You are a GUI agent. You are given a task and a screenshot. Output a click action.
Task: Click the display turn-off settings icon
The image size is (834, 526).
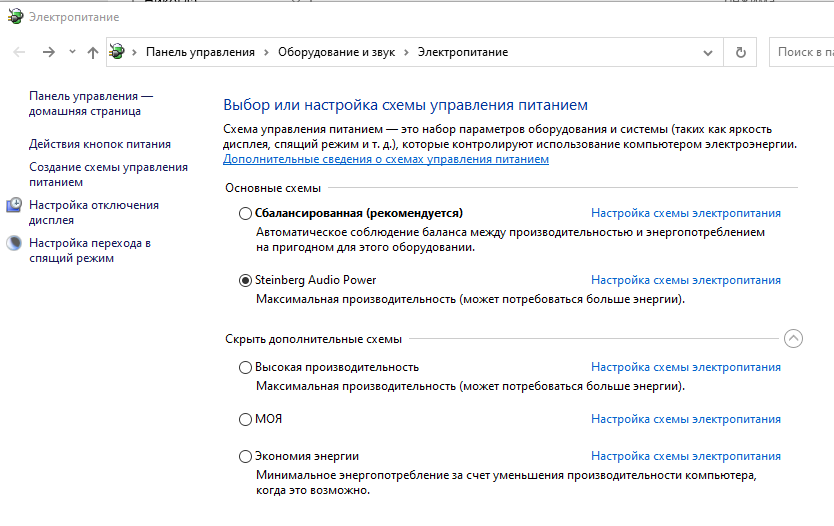(14, 205)
